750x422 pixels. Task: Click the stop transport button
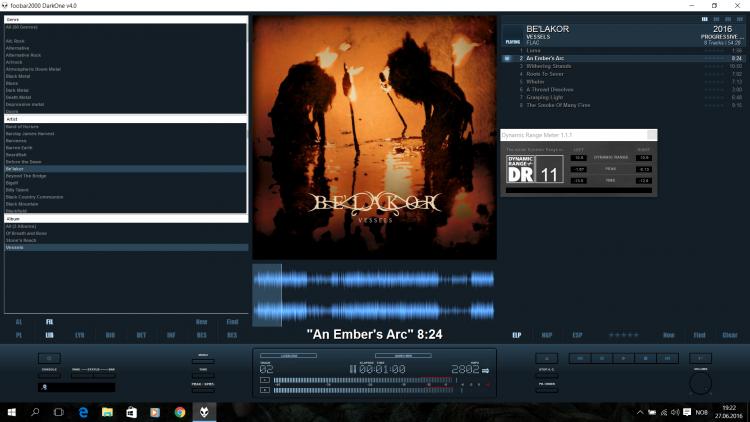tap(646, 358)
